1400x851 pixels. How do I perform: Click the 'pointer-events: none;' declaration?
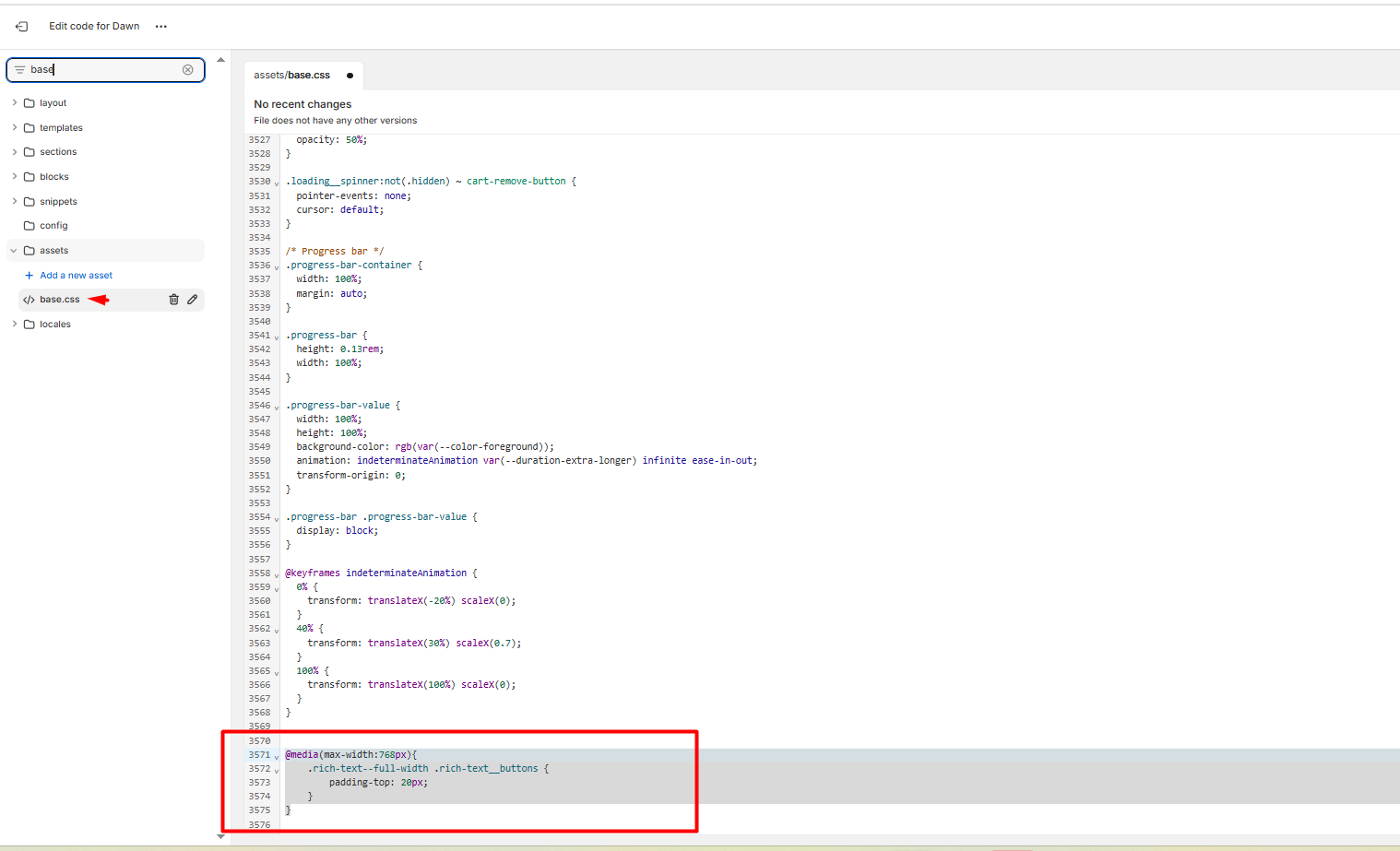click(x=354, y=196)
